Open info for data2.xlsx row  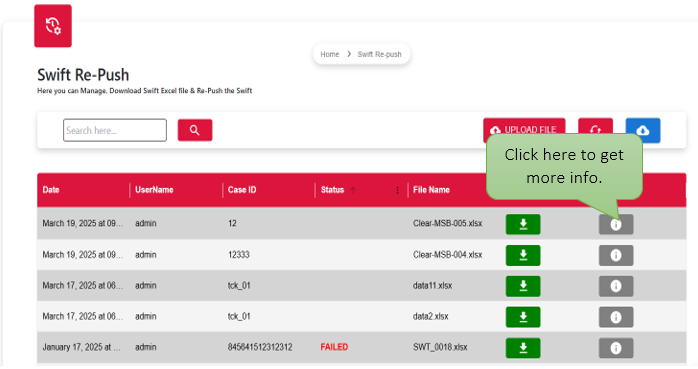(x=616, y=317)
